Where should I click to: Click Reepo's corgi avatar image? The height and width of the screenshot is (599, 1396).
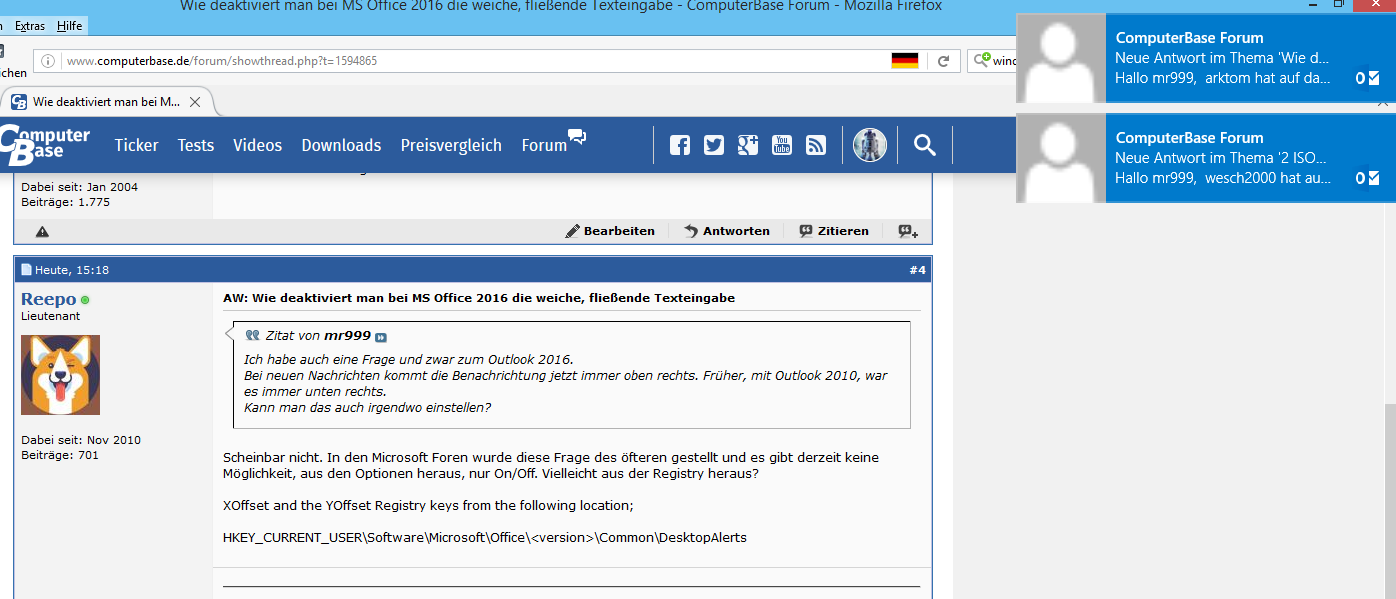click(60, 375)
